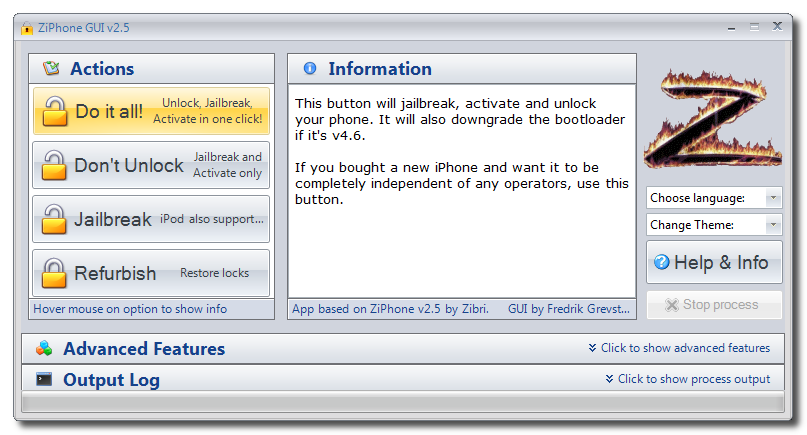Select the Jailbreak action button
This screenshot has width=807, height=435.
151,219
